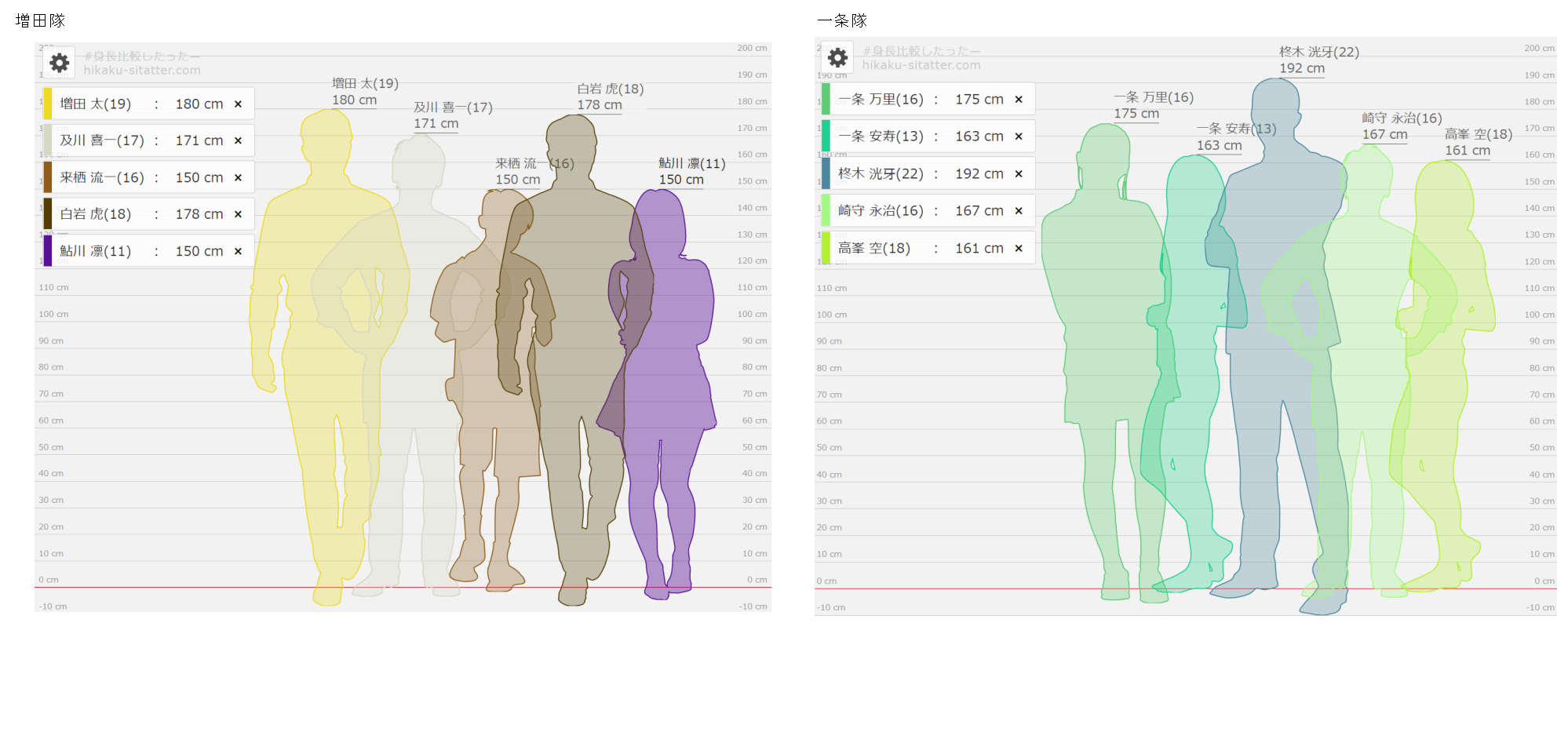Screen dimensions: 1568x743
Task: Remove 一条 万里(16) using the × icon
Action: (1019, 100)
